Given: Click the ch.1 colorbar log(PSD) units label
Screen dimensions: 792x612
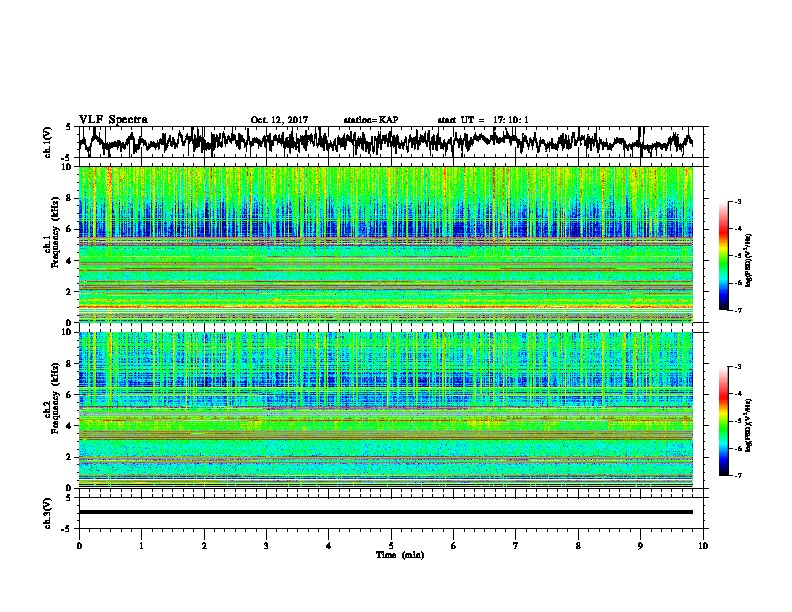Looking at the screenshot, I should (x=749, y=260).
